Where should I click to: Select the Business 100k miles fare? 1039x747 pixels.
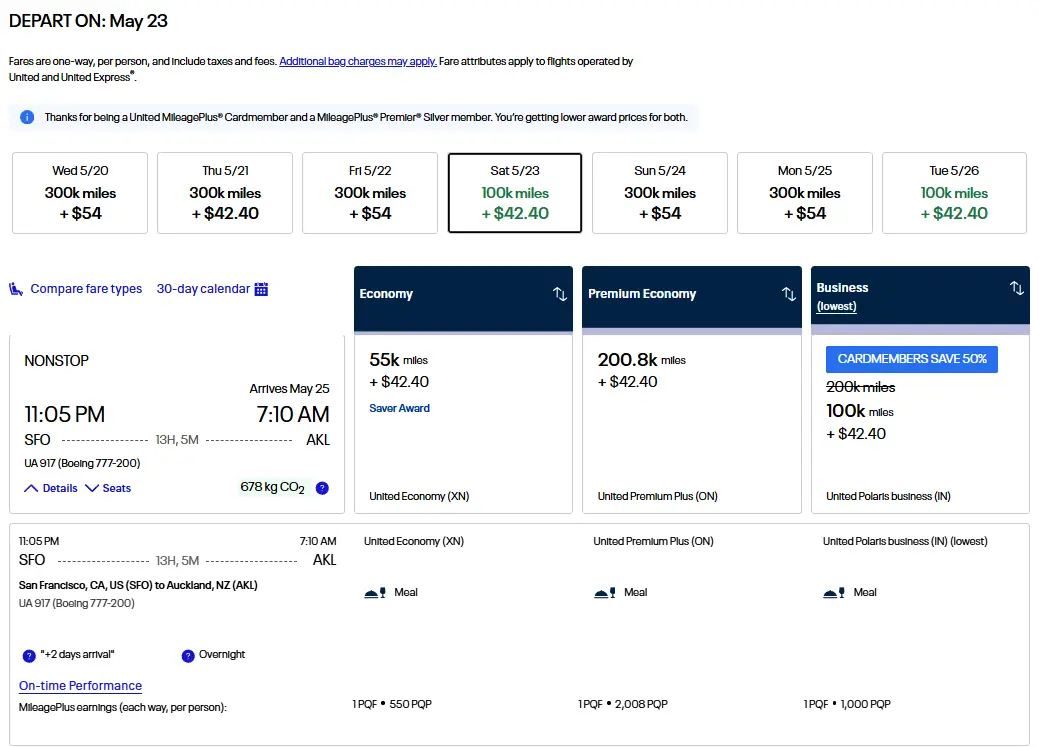pos(920,424)
